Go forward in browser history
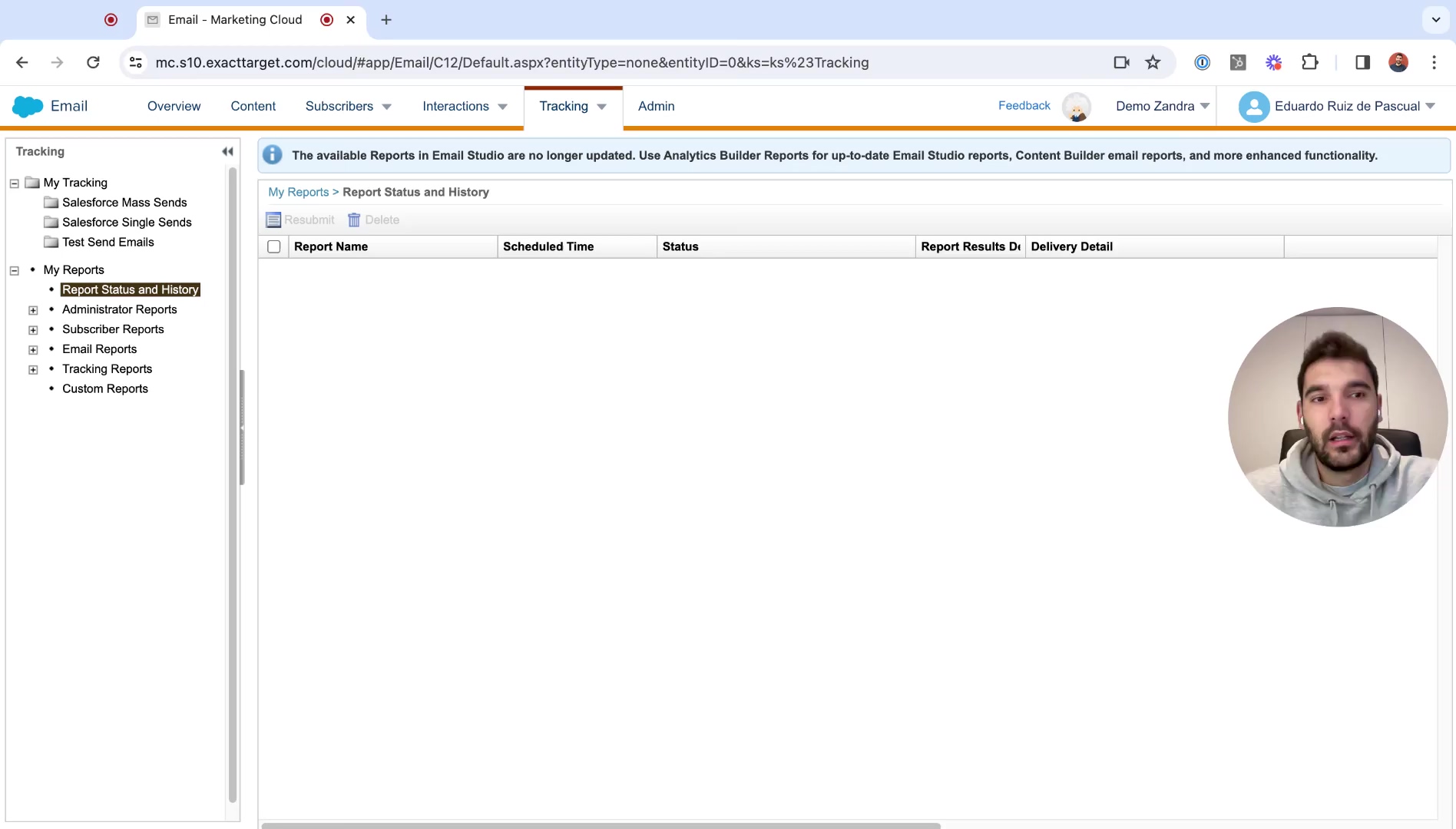 pos(57,62)
